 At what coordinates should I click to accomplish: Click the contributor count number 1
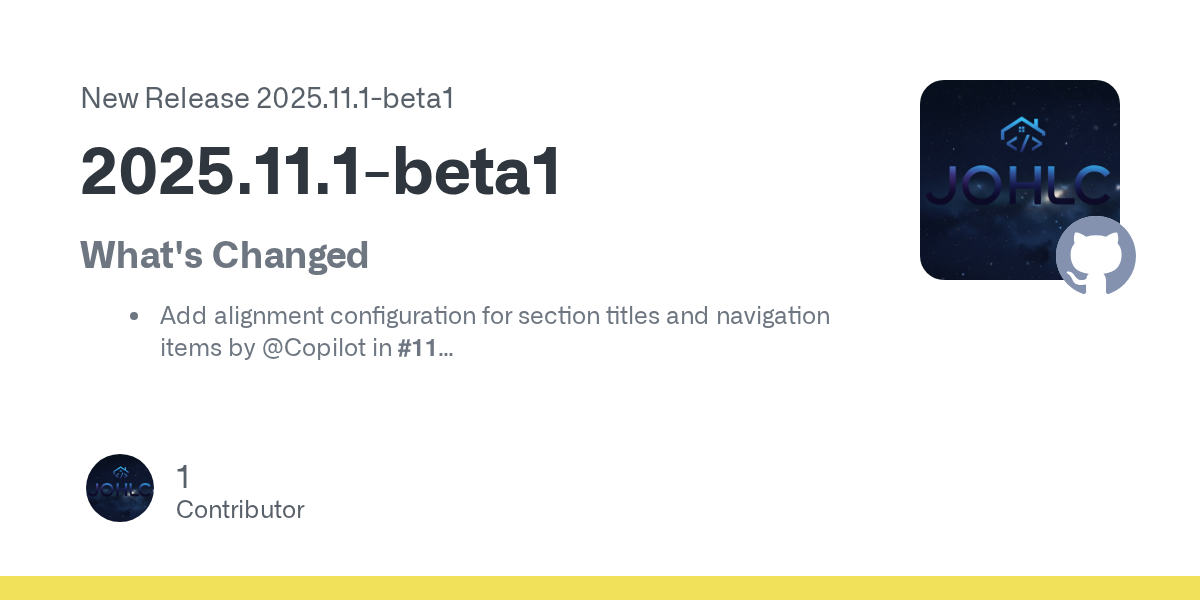pyautogui.click(x=183, y=477)
